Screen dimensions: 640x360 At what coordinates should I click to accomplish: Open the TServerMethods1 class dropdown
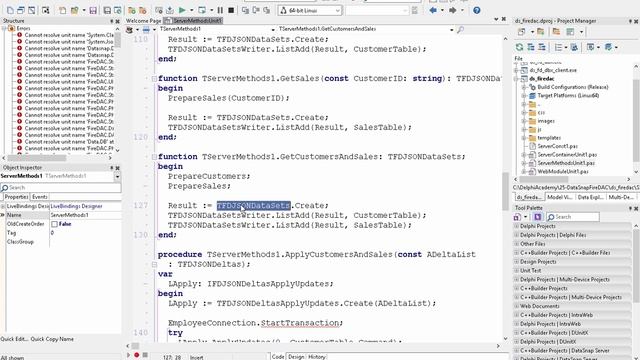point(273,29)
